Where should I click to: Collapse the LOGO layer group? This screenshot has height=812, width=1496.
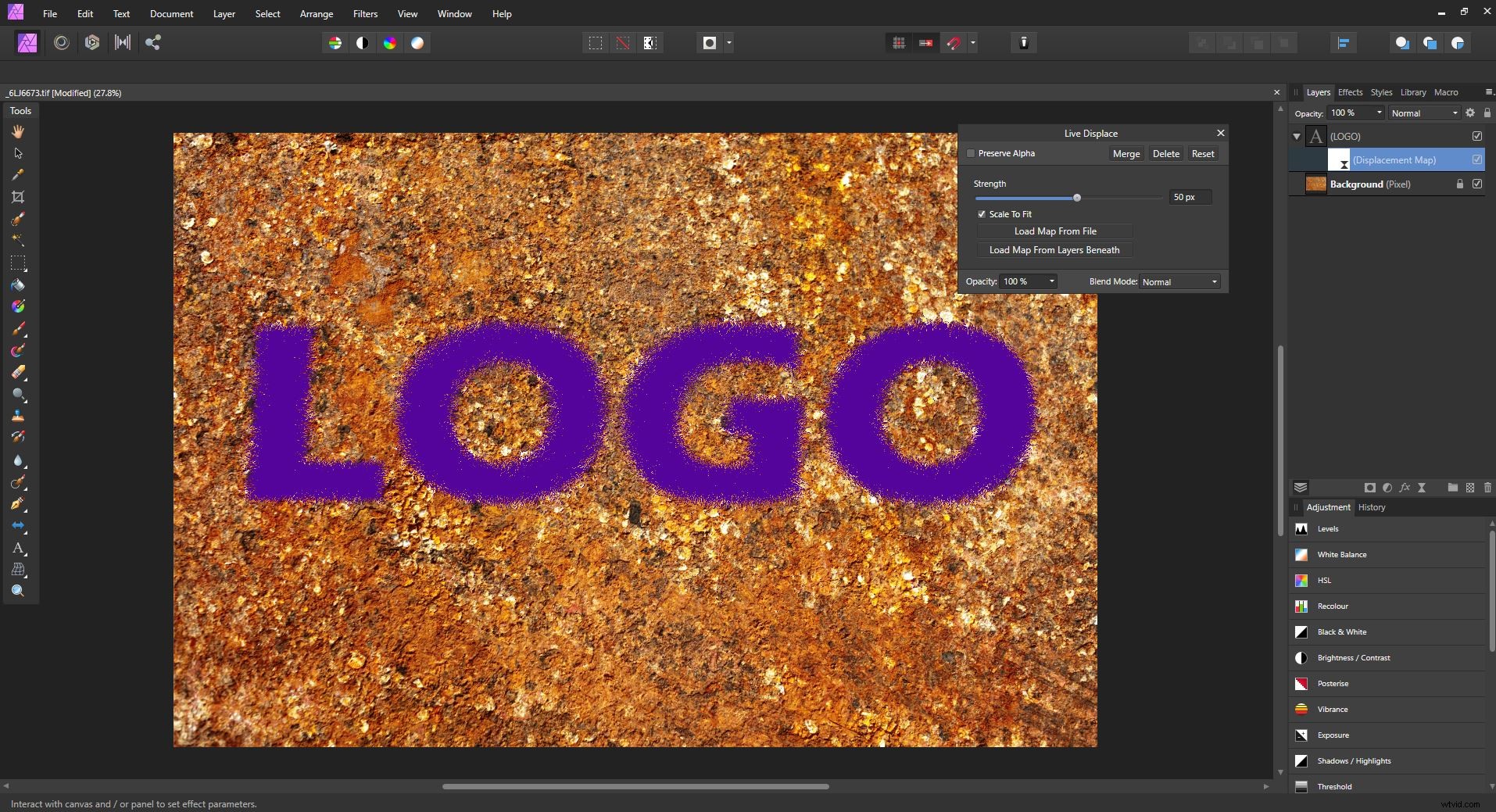pyautogui.click(x=1296, y=136)
